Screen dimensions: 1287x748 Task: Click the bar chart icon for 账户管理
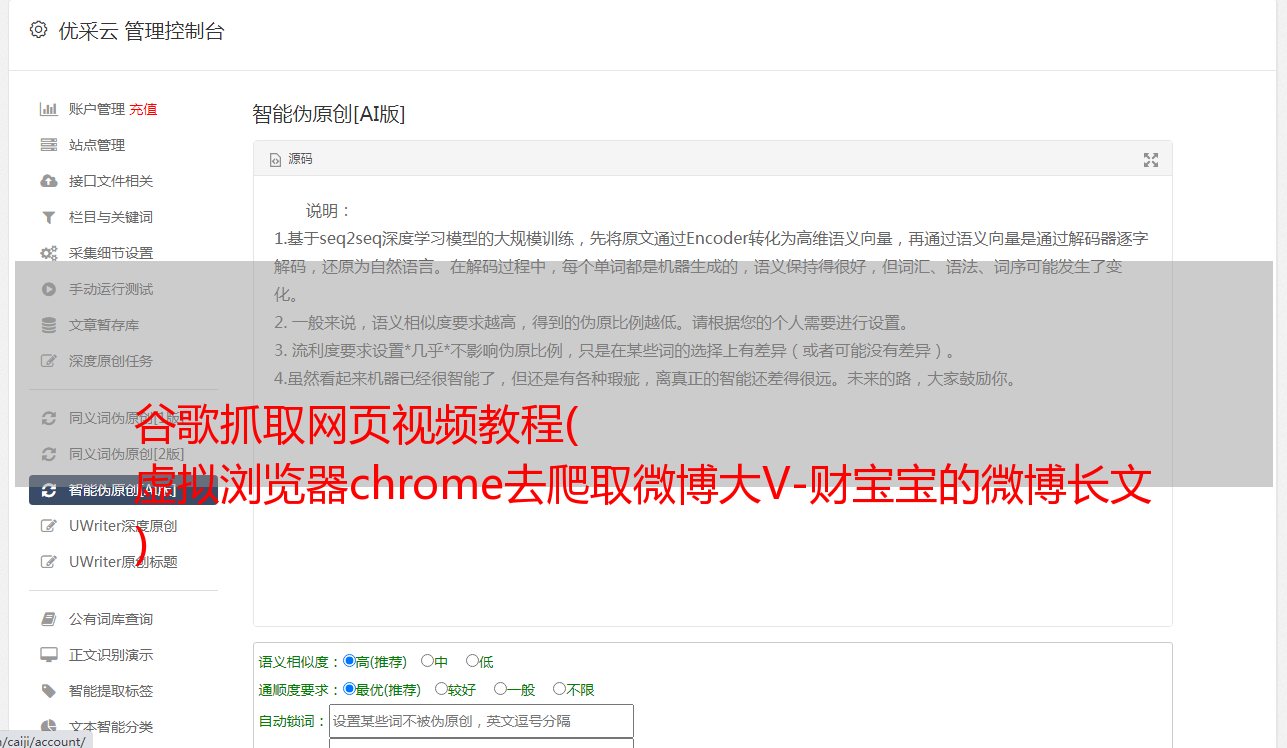pyautogui.click(x=48, y=109)
